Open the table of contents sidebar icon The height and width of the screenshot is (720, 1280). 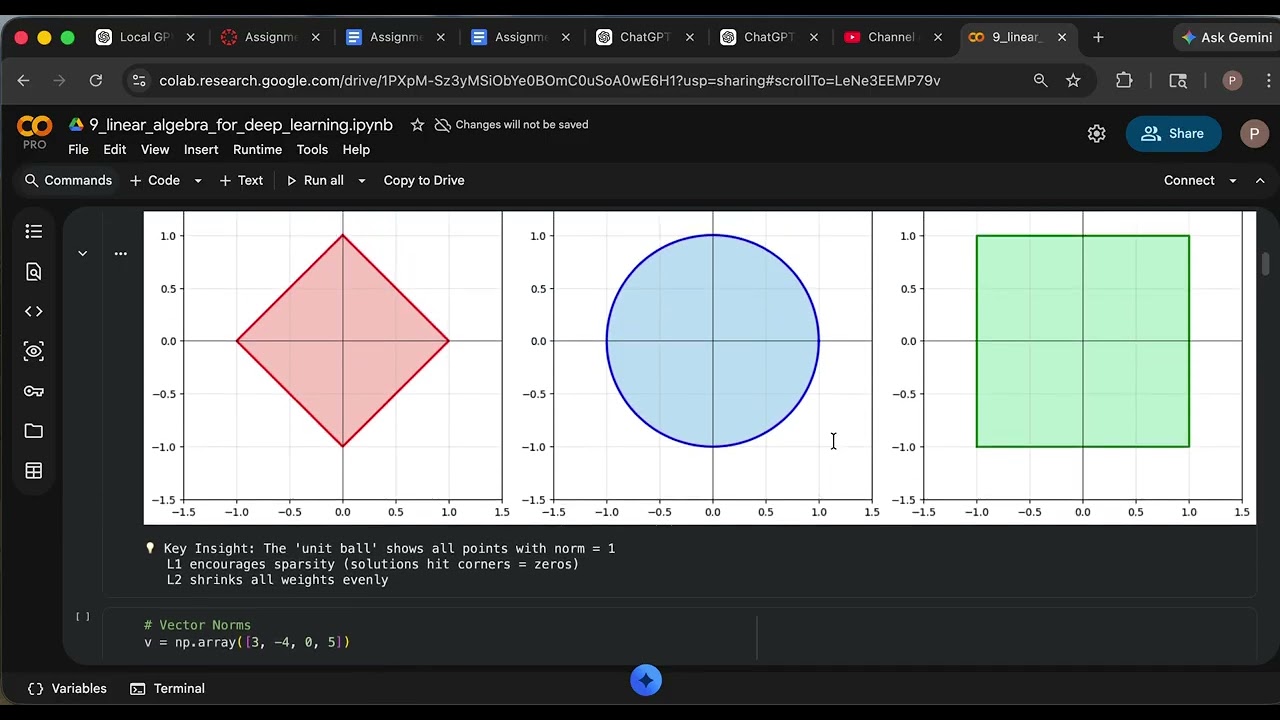(34, 231)
